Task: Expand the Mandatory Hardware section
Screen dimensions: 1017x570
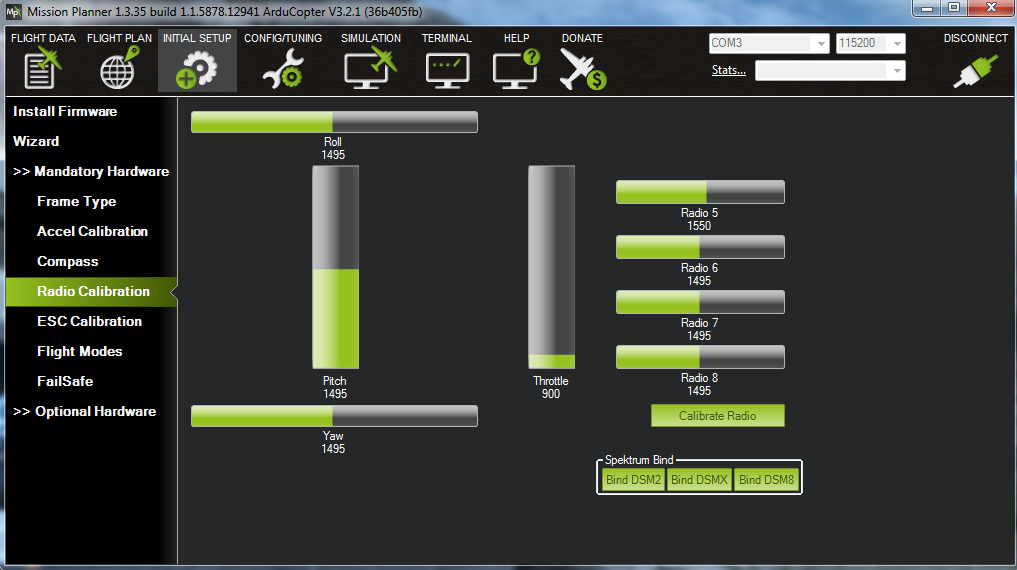Action: [91, 171]
